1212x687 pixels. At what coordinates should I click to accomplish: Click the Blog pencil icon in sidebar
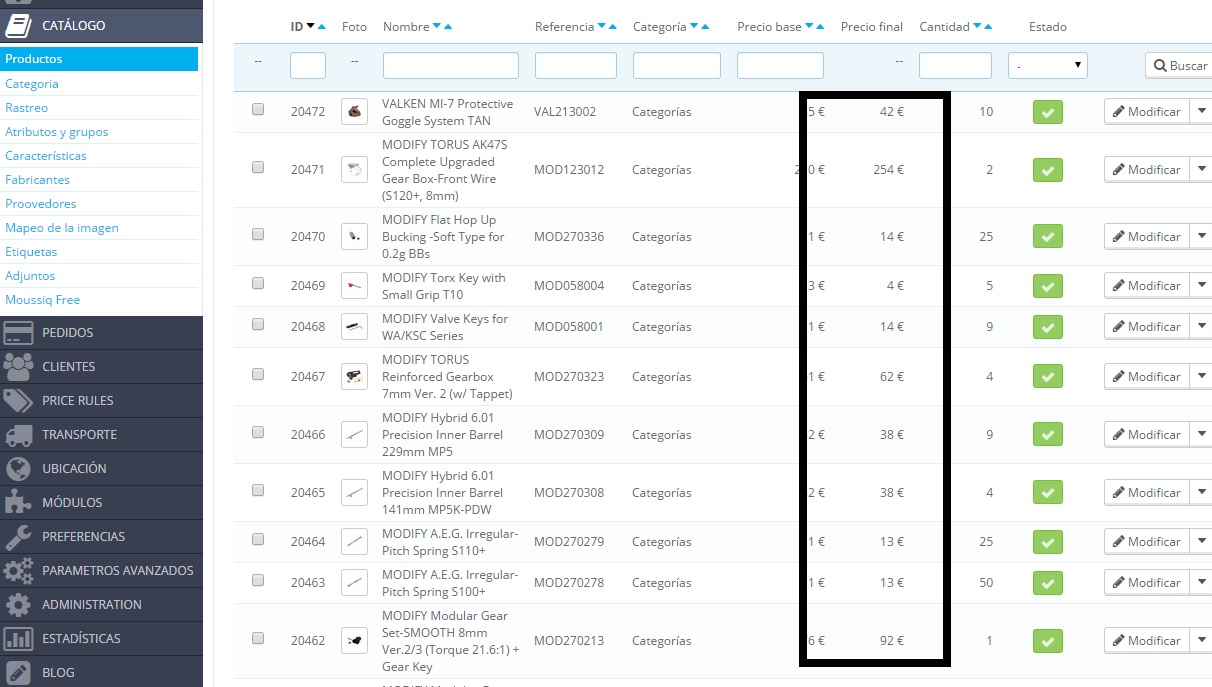[19, 673]
